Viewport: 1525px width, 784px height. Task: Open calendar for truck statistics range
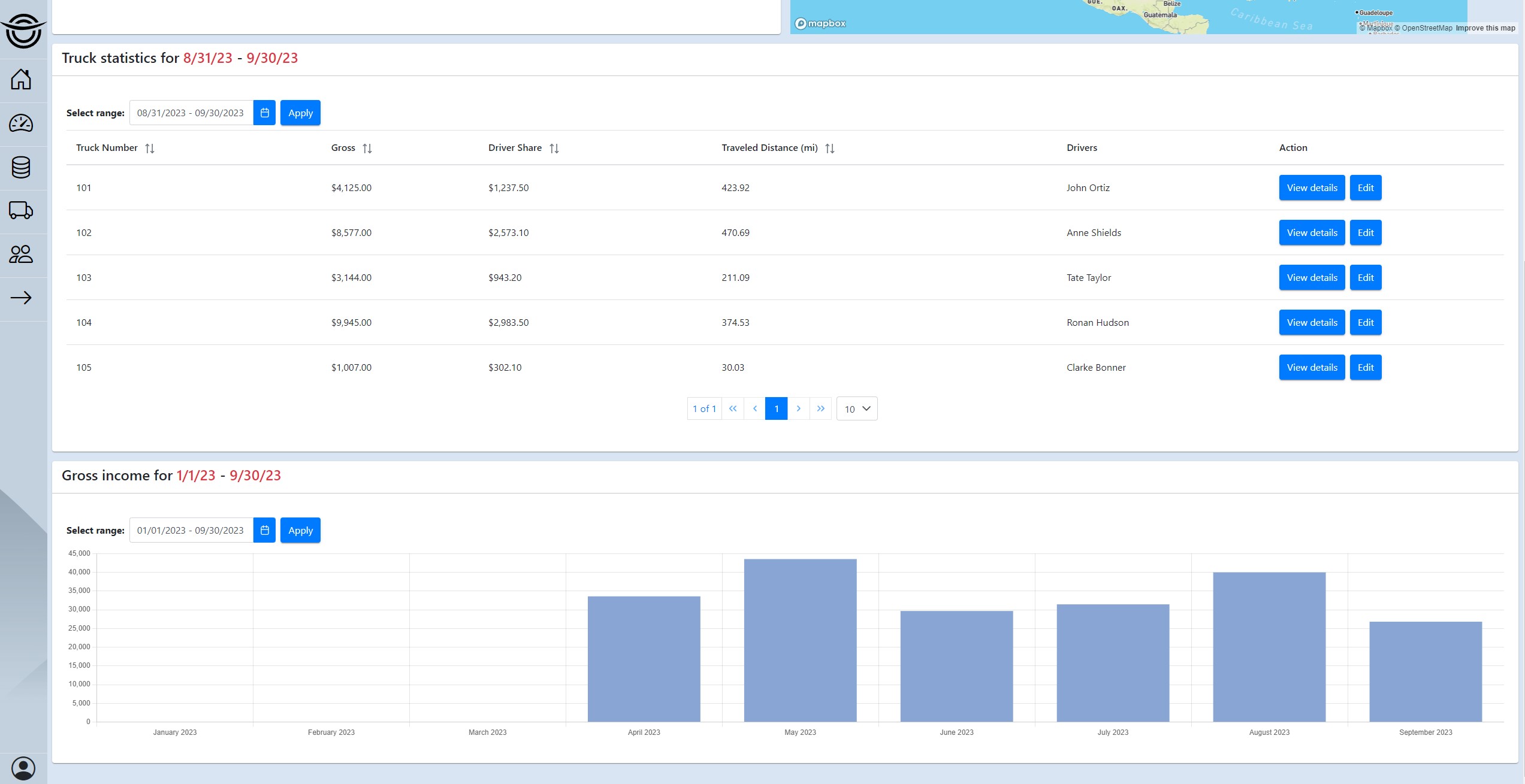point(264,113)
